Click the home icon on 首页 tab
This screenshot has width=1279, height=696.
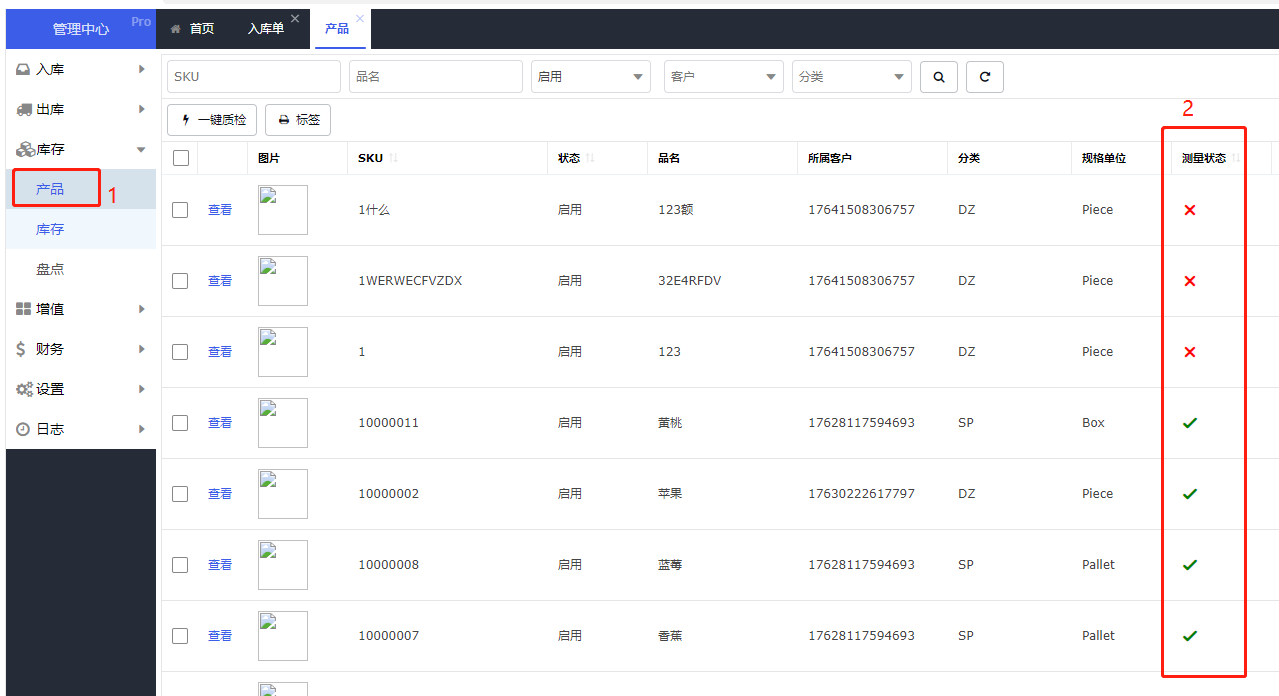tap(176, 29)
